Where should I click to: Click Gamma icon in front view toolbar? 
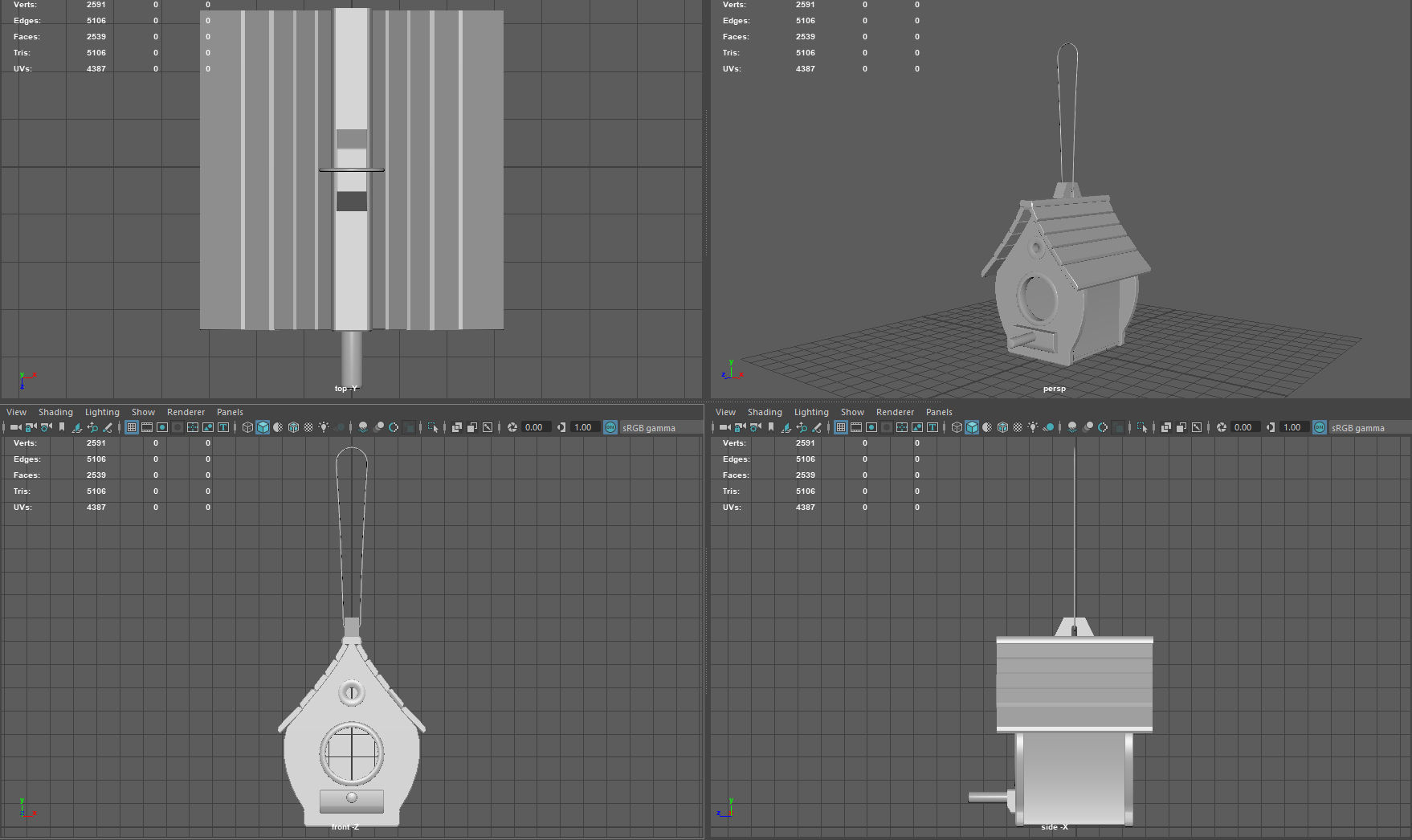click(x=561, y=427)
